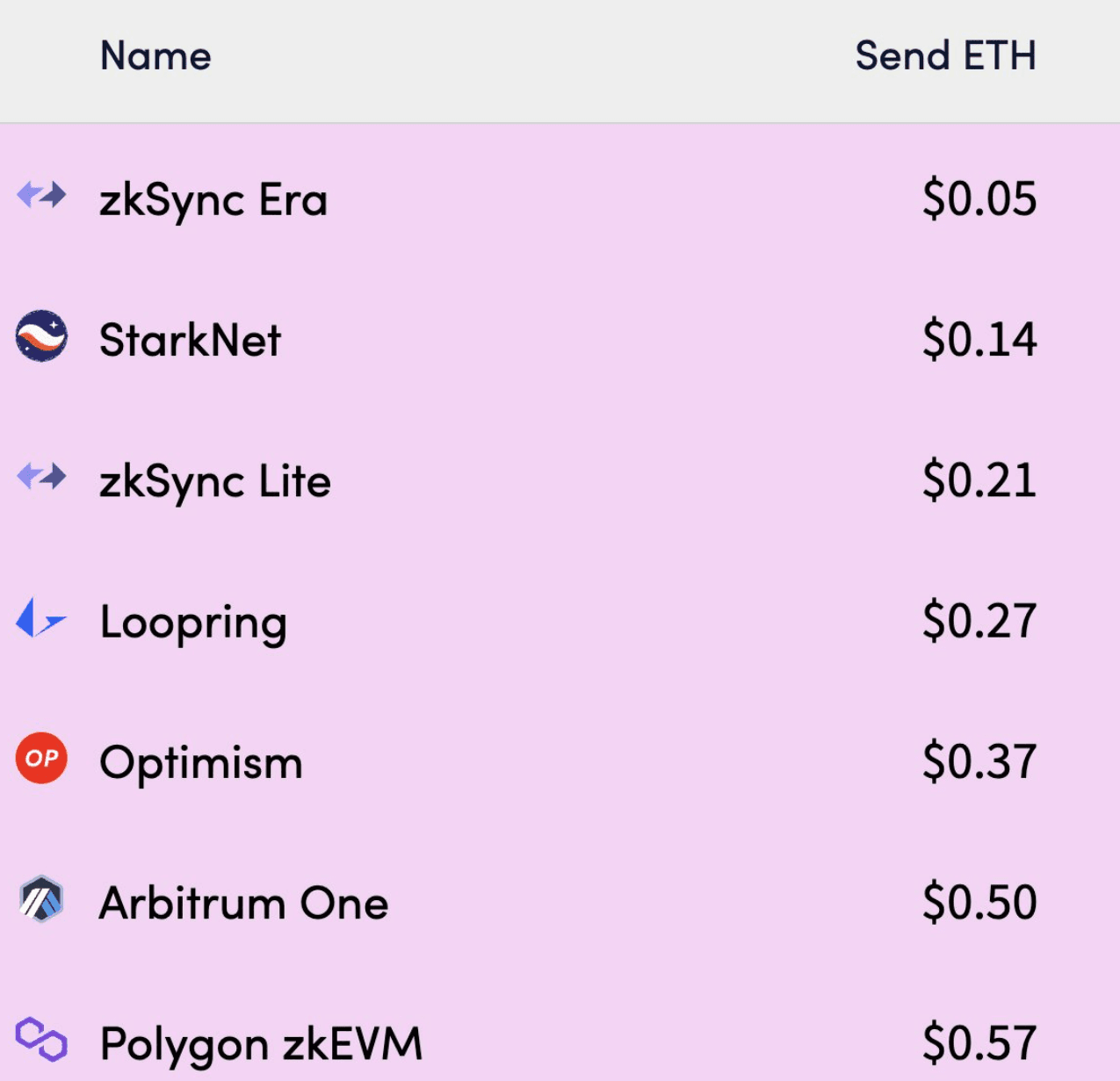Image resolution: width=1120 pixels, height=1081 pixels.
Task: Open the Optimism name link
Action: tap(201, 762)
